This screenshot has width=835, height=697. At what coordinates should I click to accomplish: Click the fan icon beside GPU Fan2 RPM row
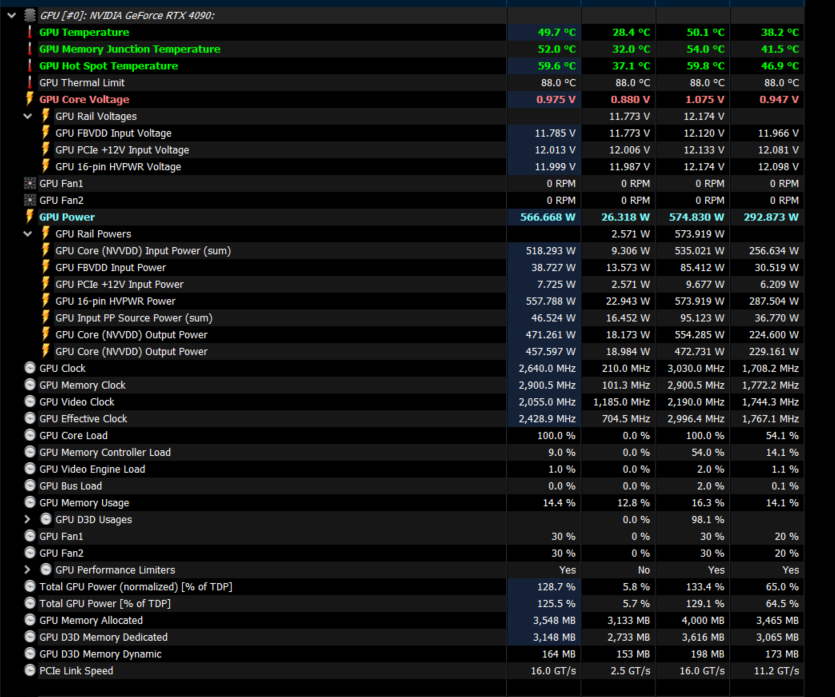30,200
